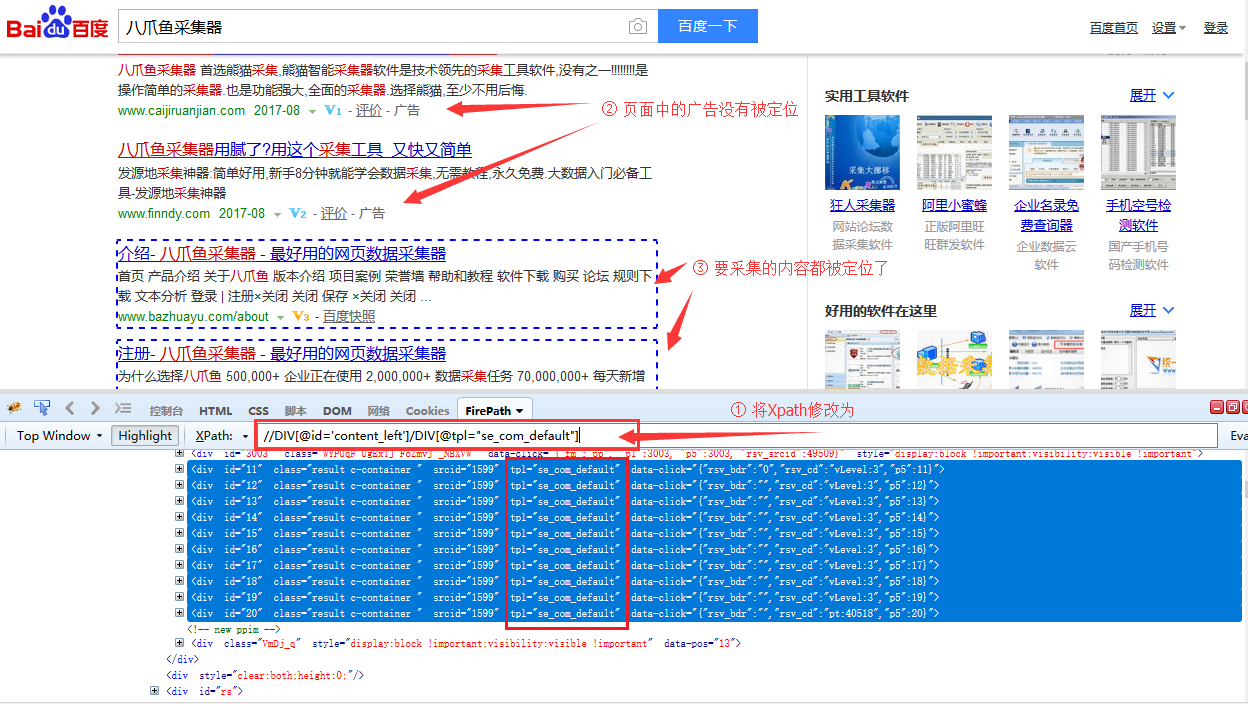Show the Firebug command line icon
The height and width of the screenshot is (704, 1248).
point(123,408)
